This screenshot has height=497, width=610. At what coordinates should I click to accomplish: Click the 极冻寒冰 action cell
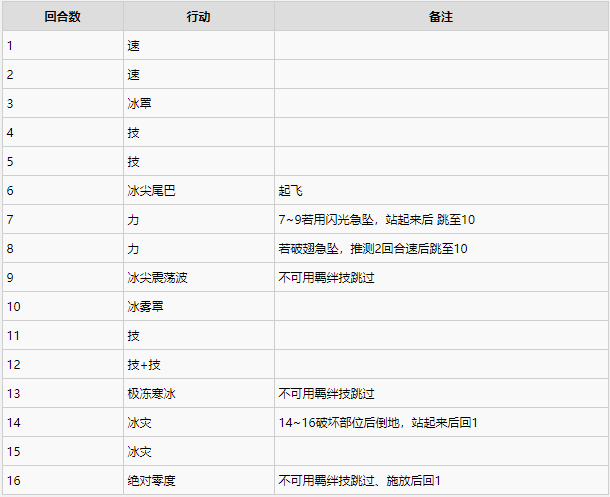[x=198, y=394]
